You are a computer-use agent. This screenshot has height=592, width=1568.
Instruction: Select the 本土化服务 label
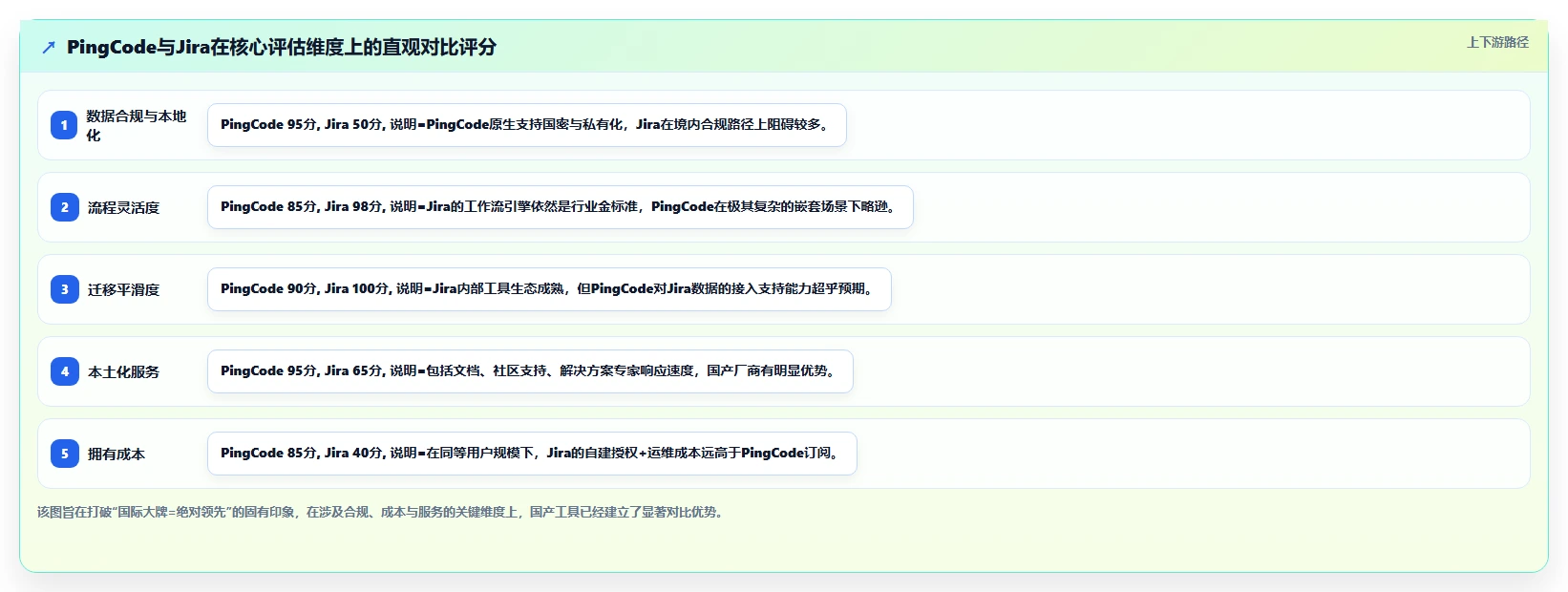(x=123, y=371)
